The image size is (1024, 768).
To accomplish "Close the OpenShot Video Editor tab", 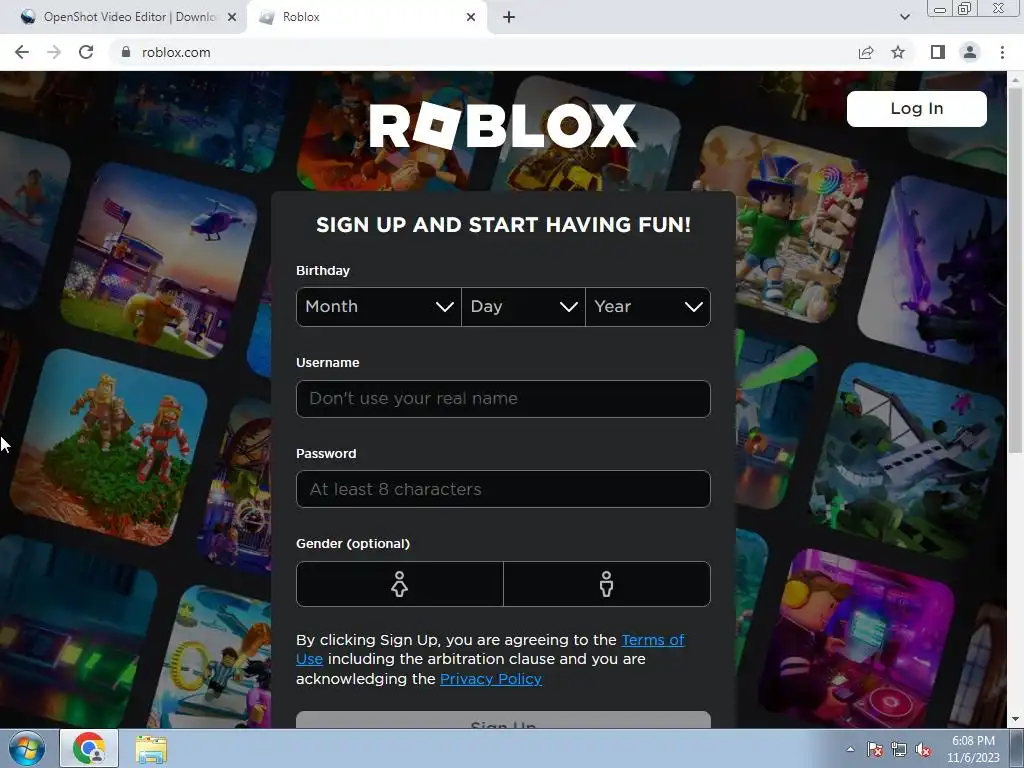I will pyautogui.click(x=232, y=17).
